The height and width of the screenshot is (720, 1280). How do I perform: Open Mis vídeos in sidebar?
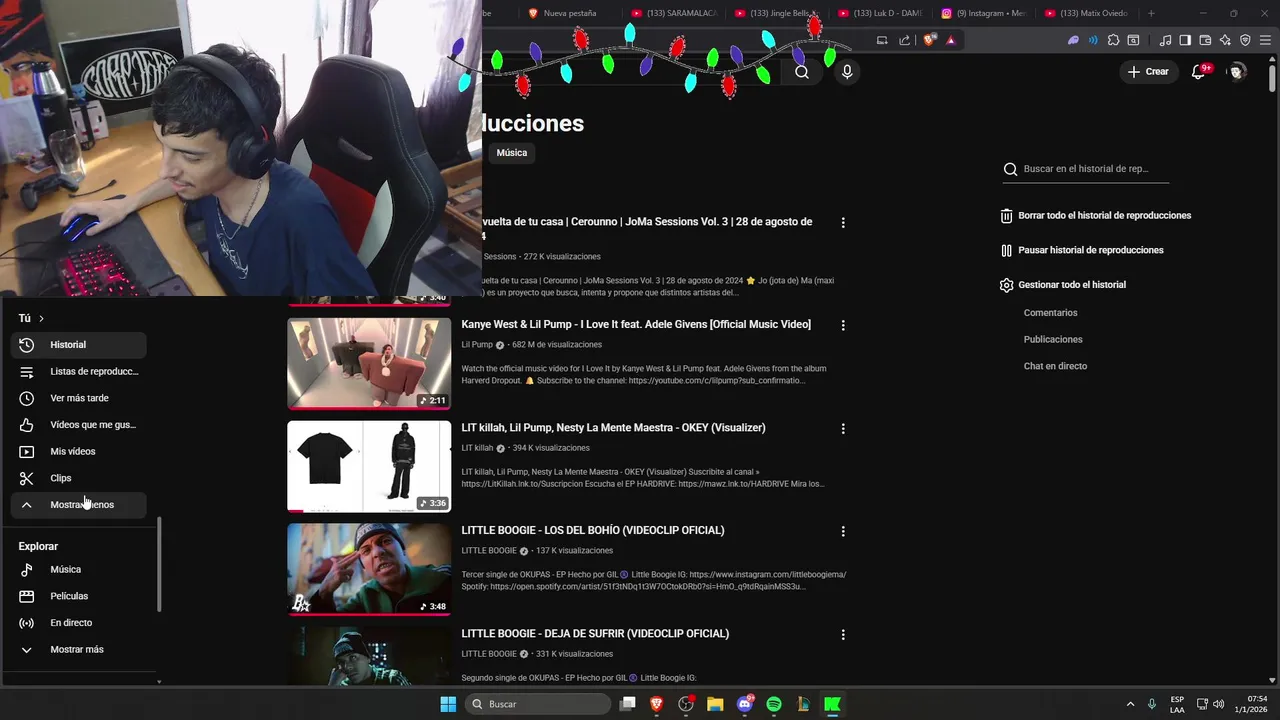coord(79,451)
